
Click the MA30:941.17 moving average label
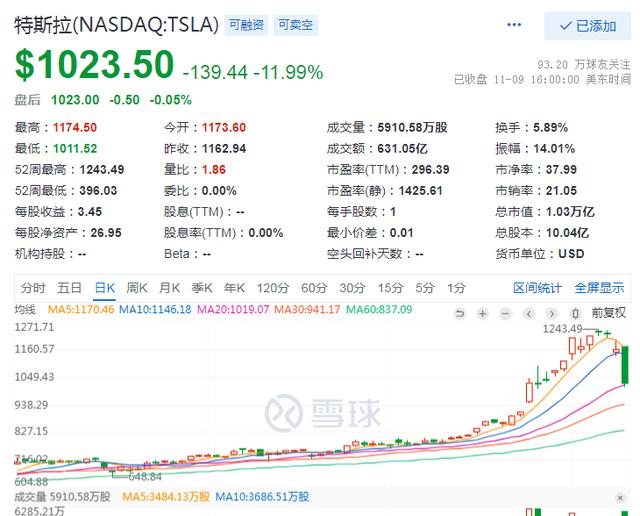pyautogui.click(x=307, y=309)
